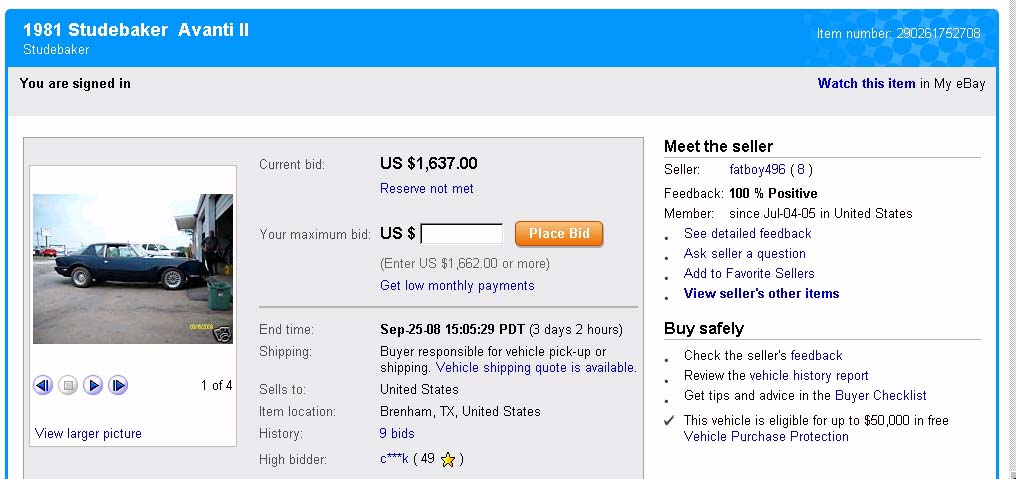
Task: Open View larger picture link
Action: click(88, 433)
